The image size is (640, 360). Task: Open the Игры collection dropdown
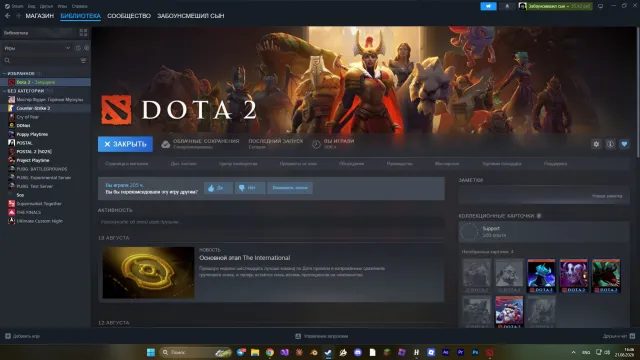tap(37, 48)
